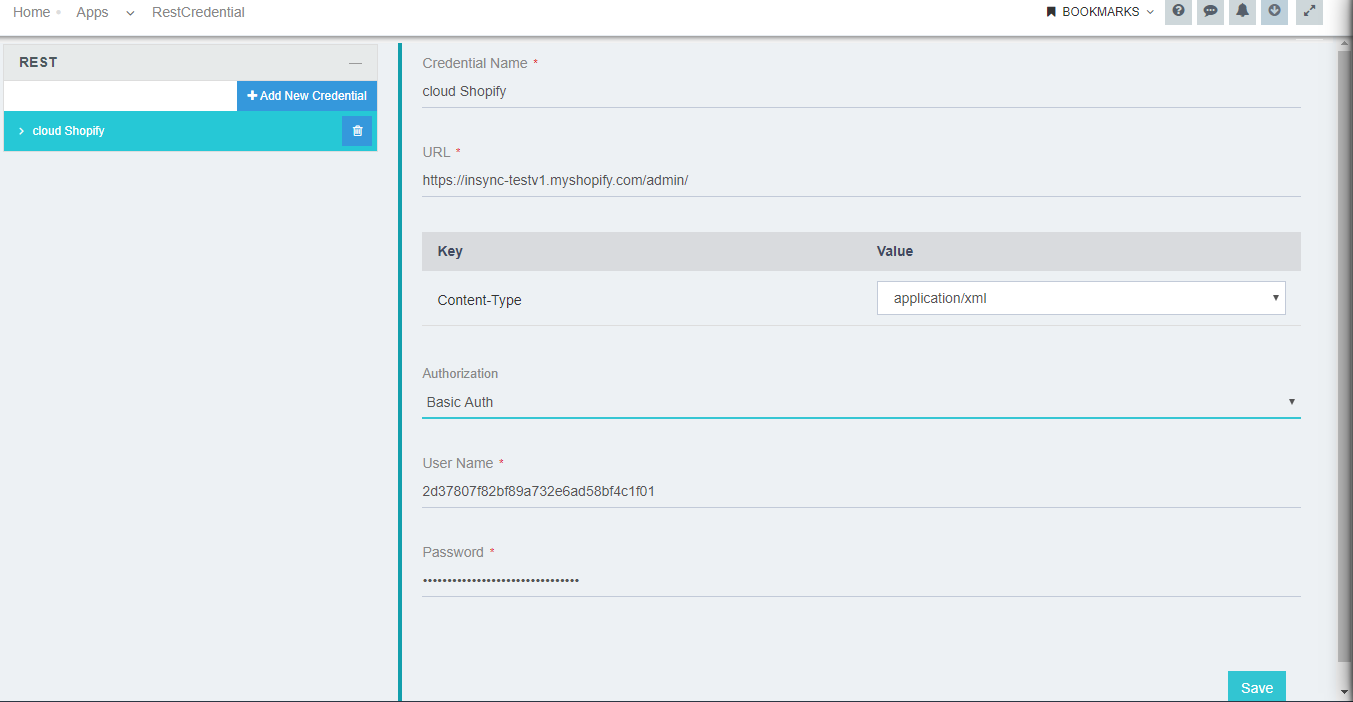
Task: Click the right-side vertical scrollbar
Action: (1345, 350)
